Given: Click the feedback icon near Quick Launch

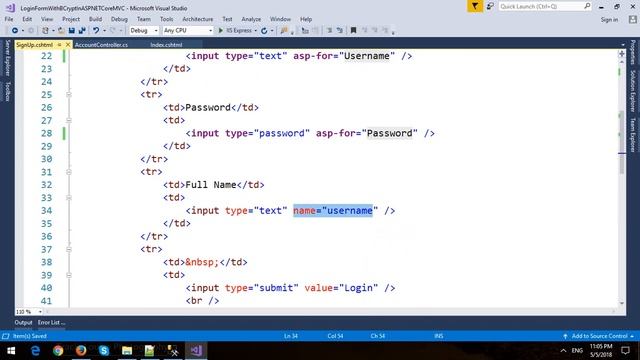Looking at the screenshot, I should pyautogui.click(x=490, y=6).
